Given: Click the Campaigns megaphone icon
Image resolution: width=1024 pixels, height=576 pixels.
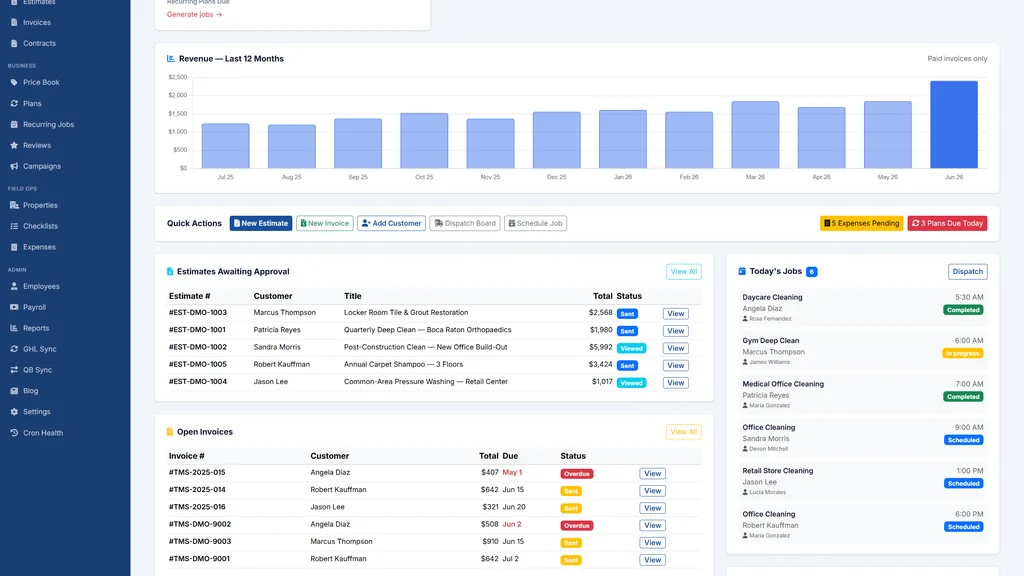Looking at the screenshot, I should [14, 166].
